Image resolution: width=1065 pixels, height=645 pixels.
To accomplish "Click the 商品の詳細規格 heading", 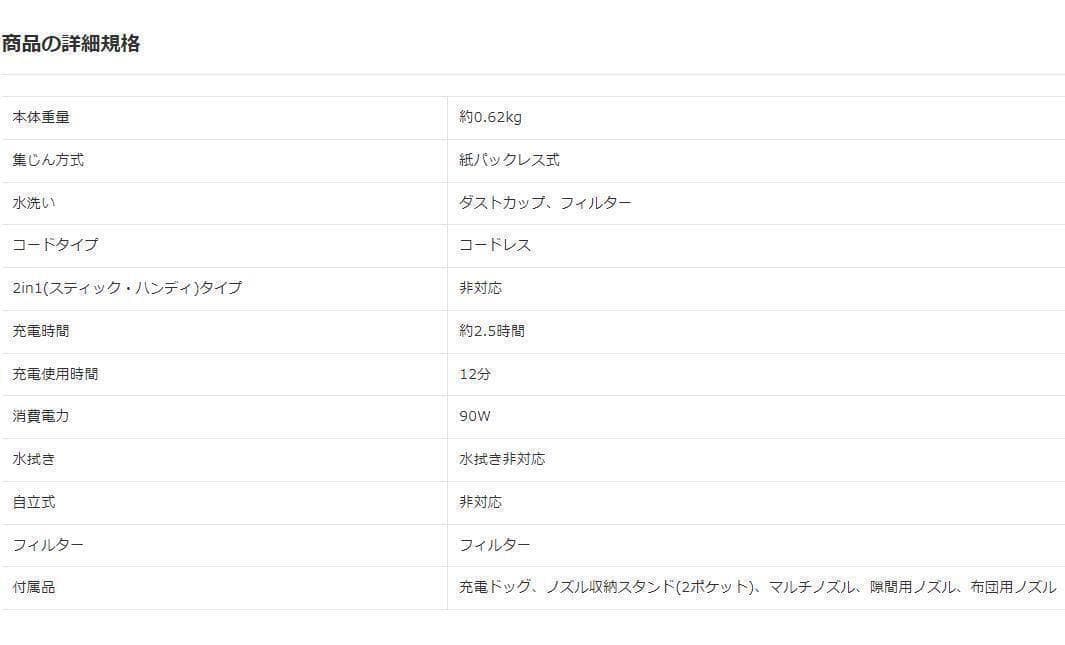I will [x=71, y=44].
